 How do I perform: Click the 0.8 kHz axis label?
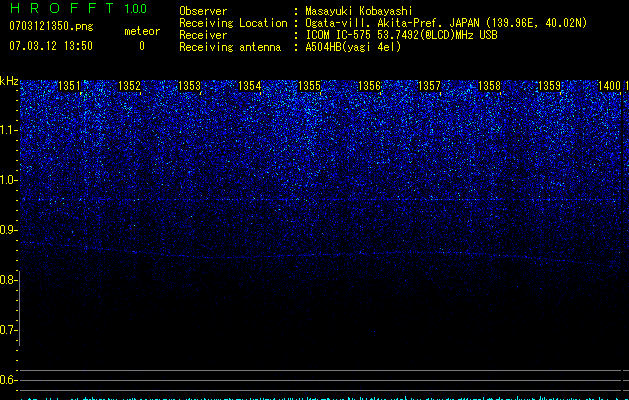coord(7,280)
